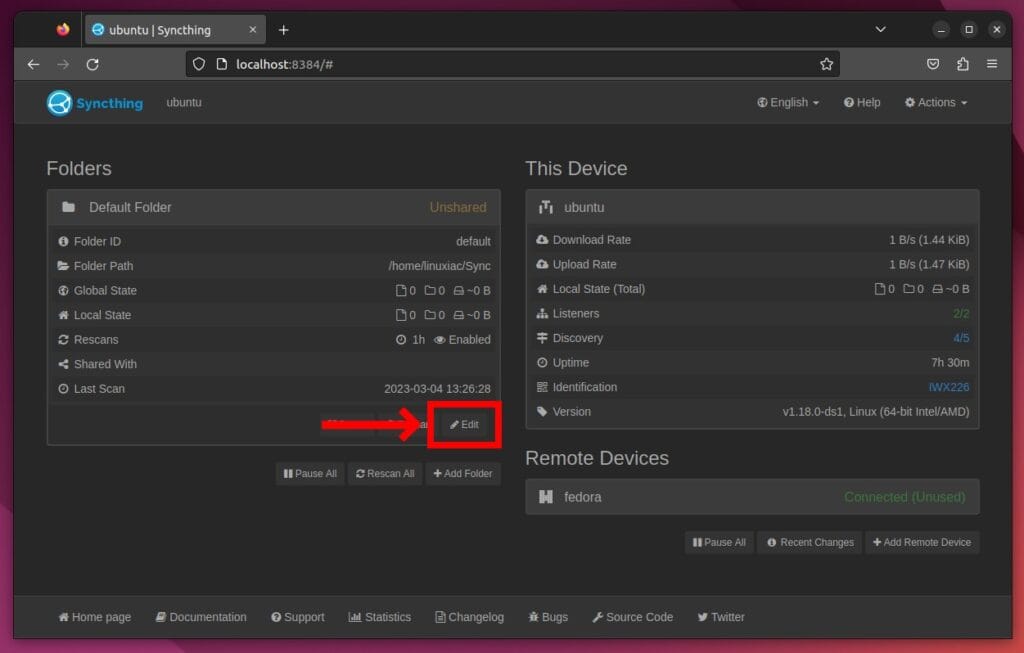Click the Unshared status label
The height and width of the screenshot is (653, 1024).
pyautogui.click(x=458, y=207)
